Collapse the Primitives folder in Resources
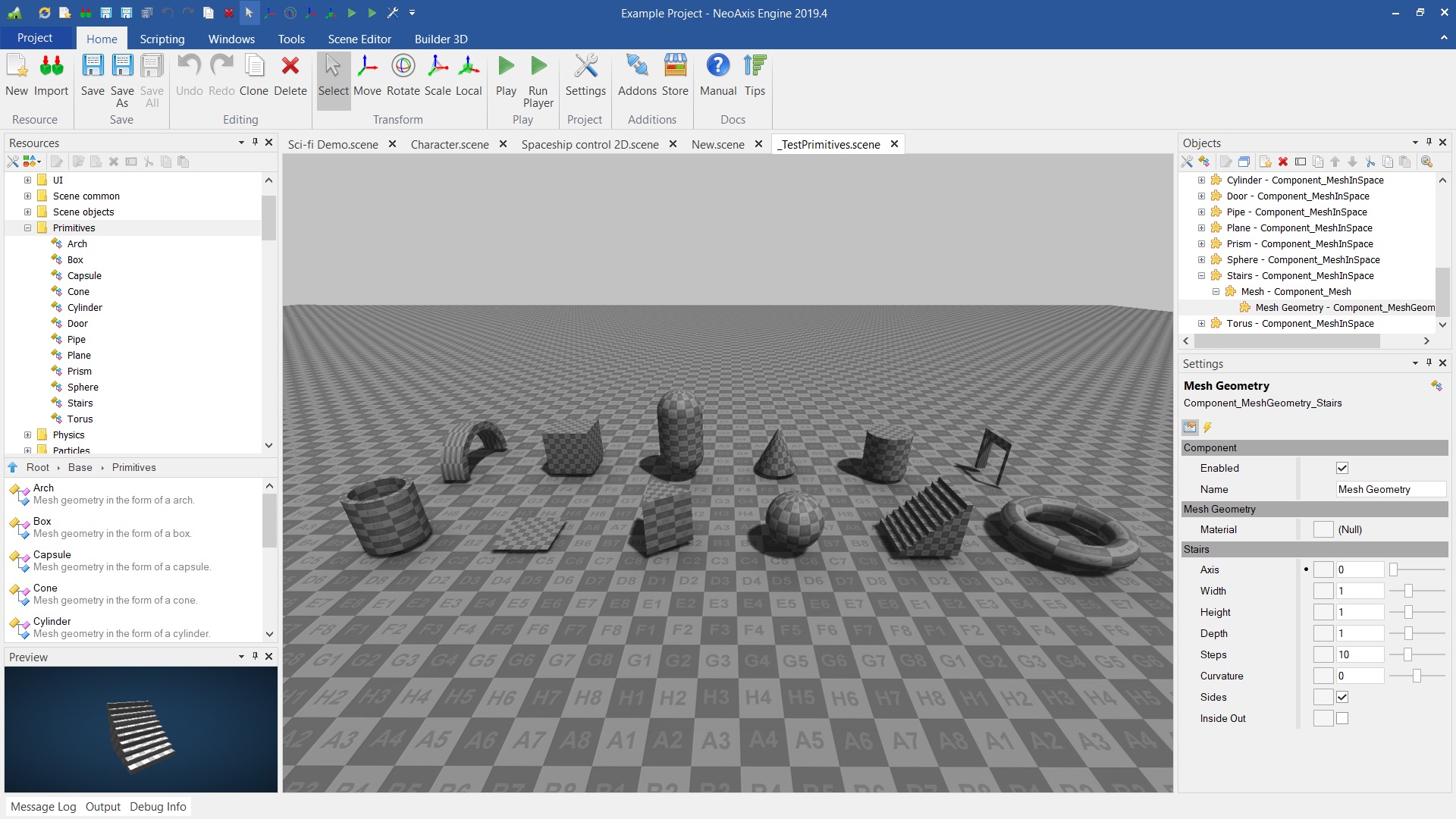 [27, 227]
